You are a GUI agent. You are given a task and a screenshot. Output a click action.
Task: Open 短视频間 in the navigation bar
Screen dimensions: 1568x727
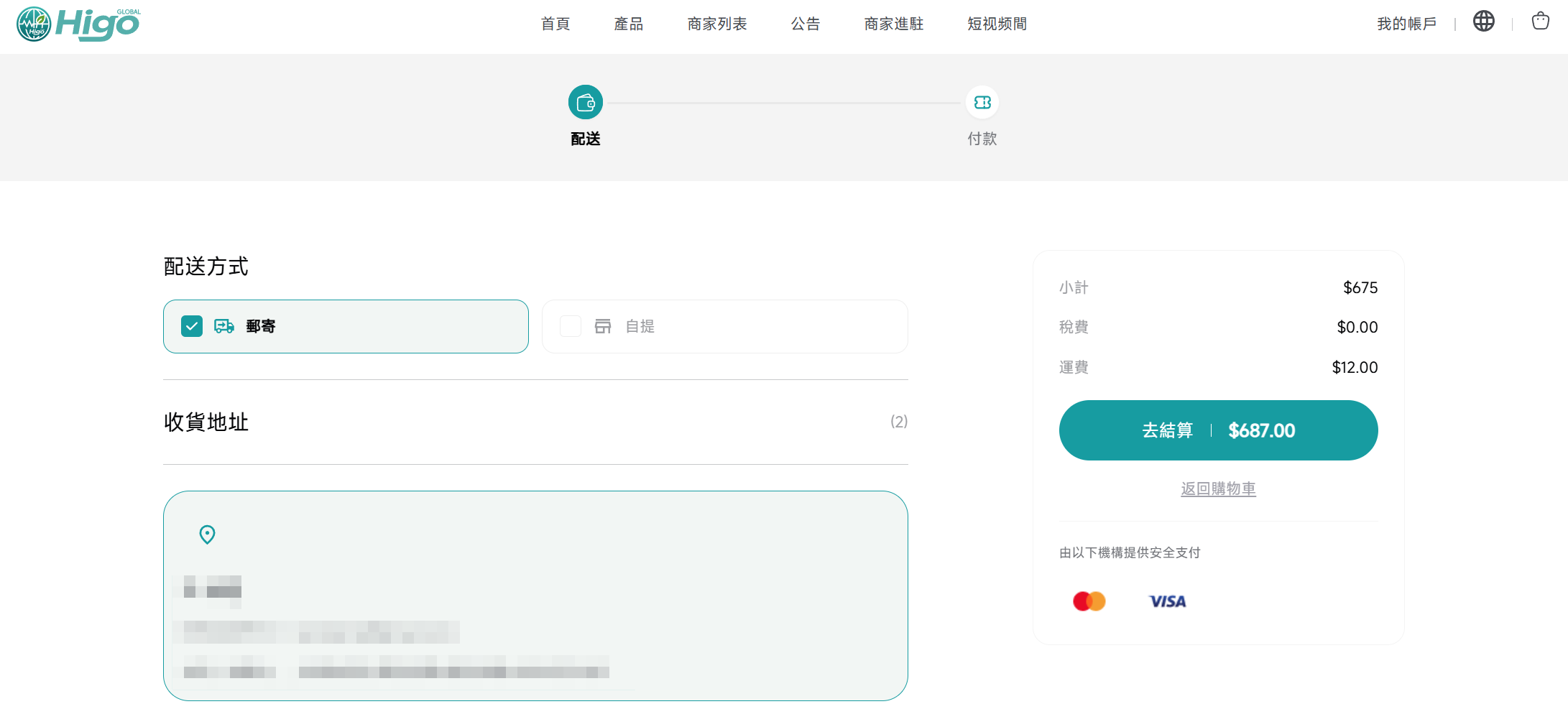997,24
